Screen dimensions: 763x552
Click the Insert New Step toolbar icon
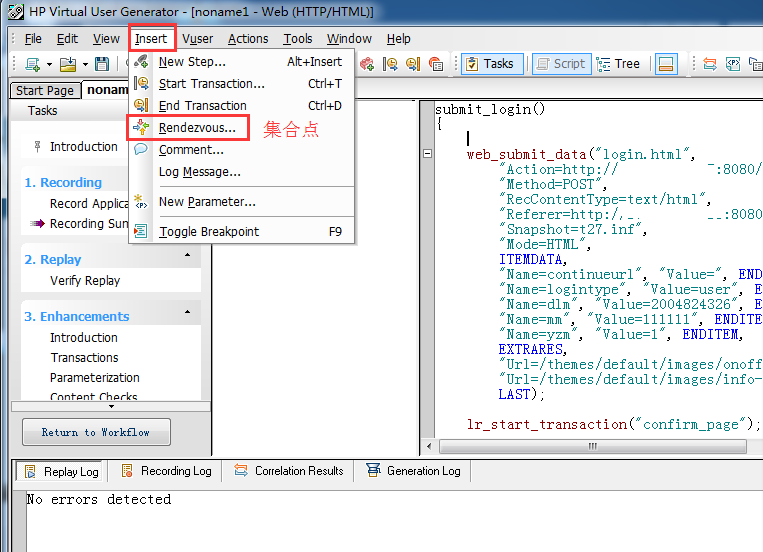(366, 64)
